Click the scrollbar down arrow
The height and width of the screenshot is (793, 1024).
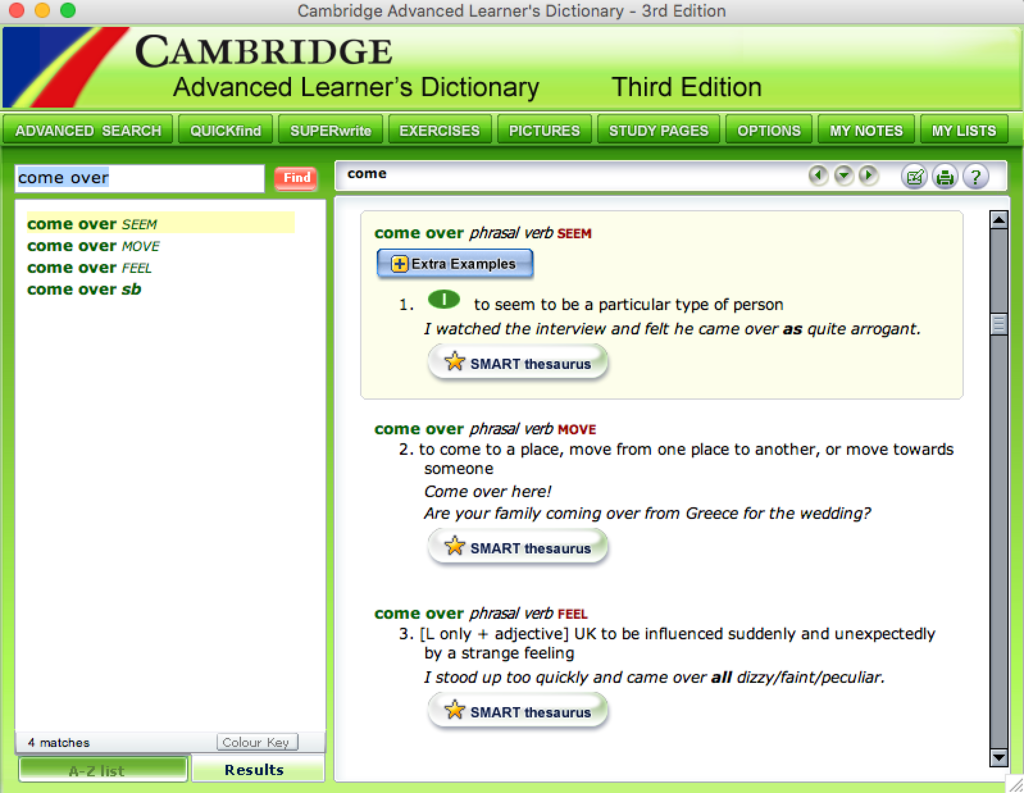click(x=997, y=757)
